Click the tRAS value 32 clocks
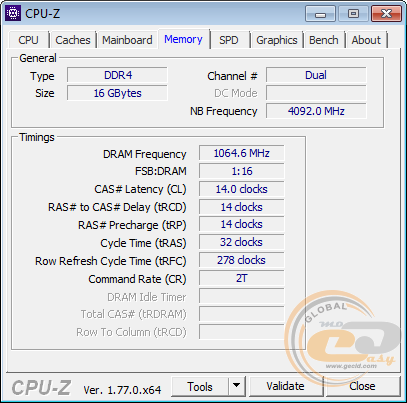 242,242
